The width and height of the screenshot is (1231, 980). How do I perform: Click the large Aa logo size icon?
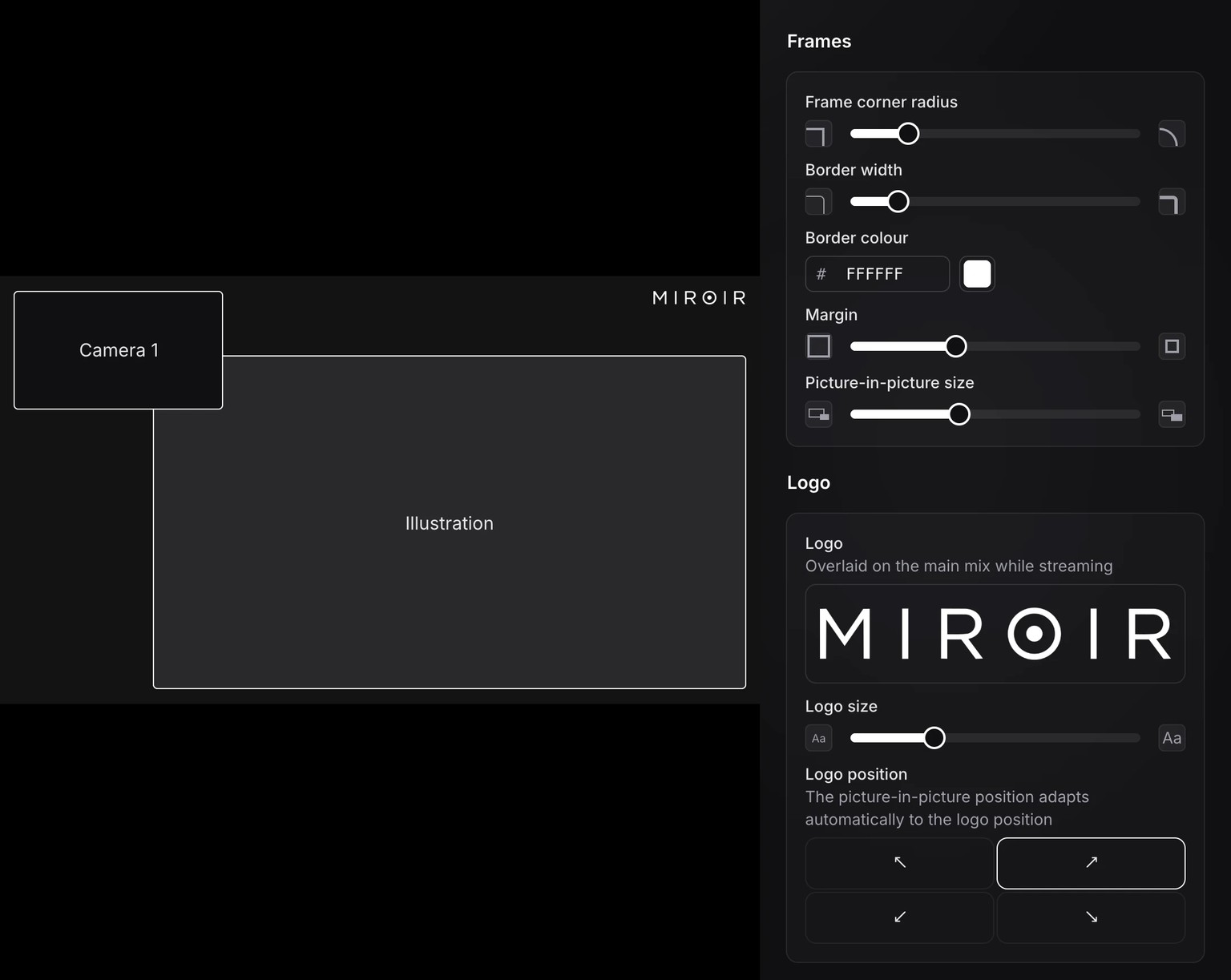pyautogui.click(x=1172, y=738)
